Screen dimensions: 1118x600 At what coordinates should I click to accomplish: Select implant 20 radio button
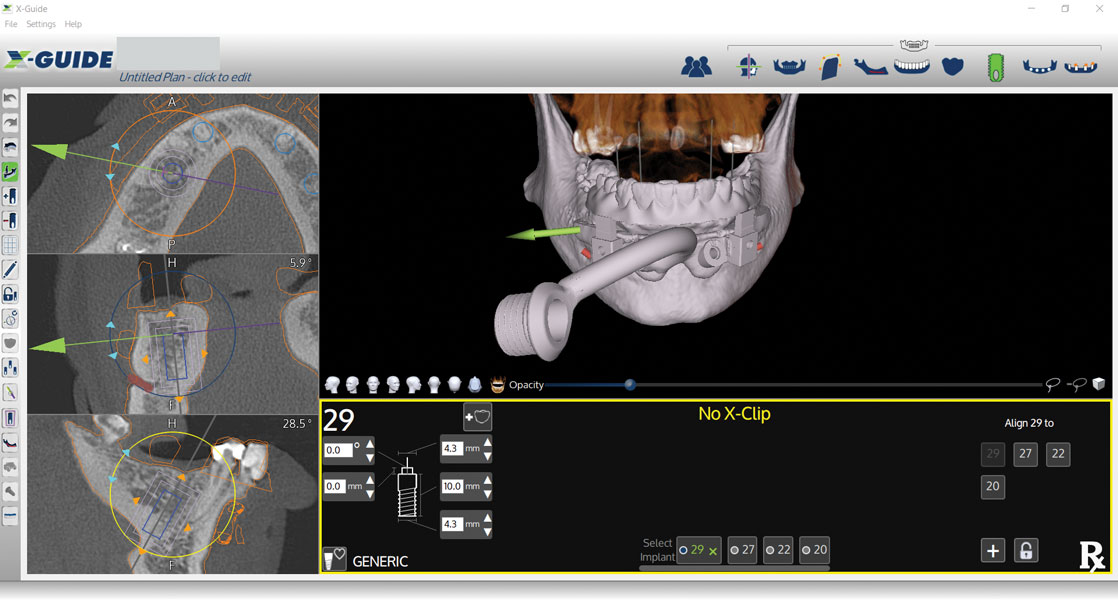pyautogui.click(x=814, y=550)
